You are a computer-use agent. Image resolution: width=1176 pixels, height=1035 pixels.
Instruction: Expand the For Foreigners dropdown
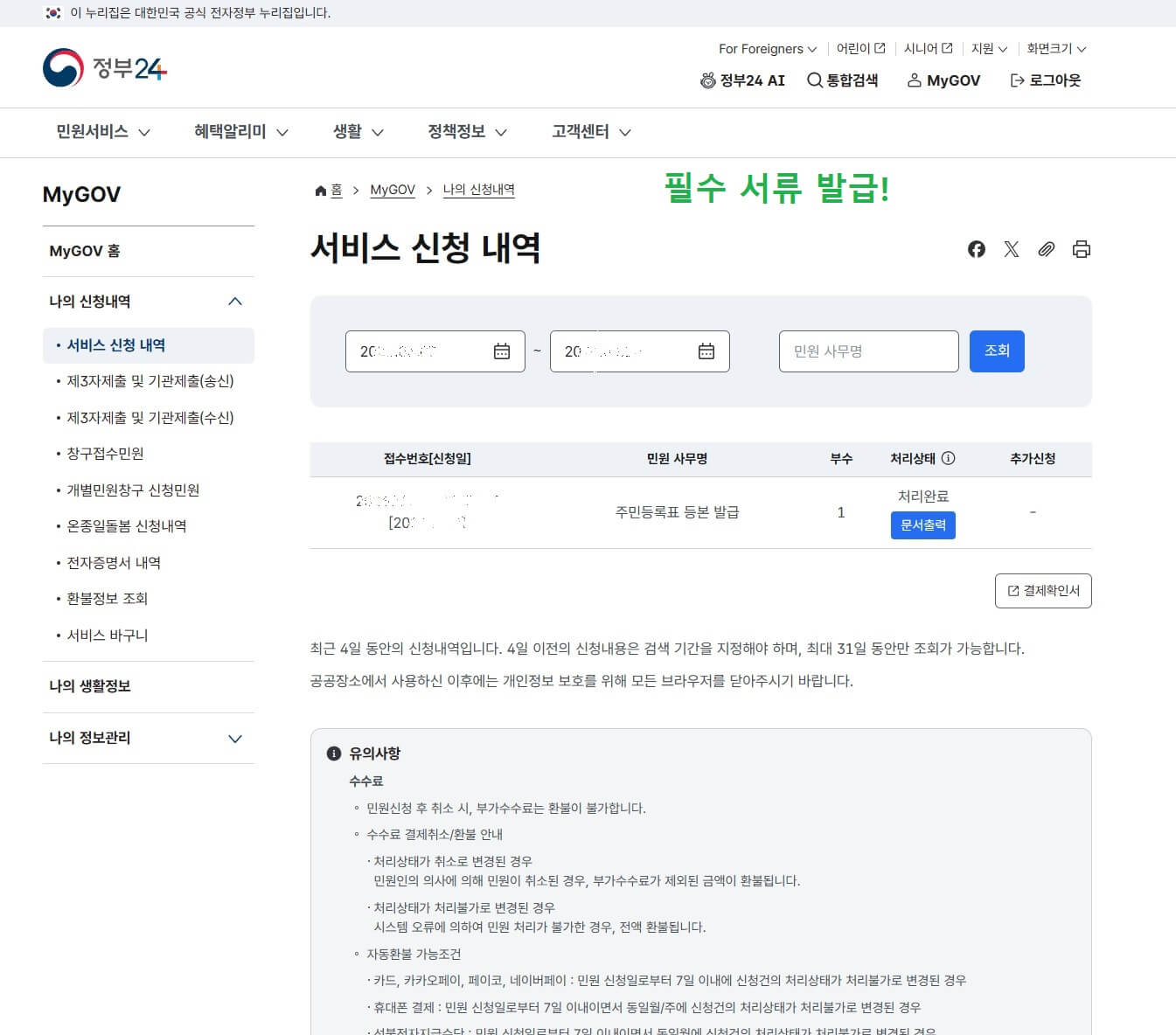tap(768, 49)
